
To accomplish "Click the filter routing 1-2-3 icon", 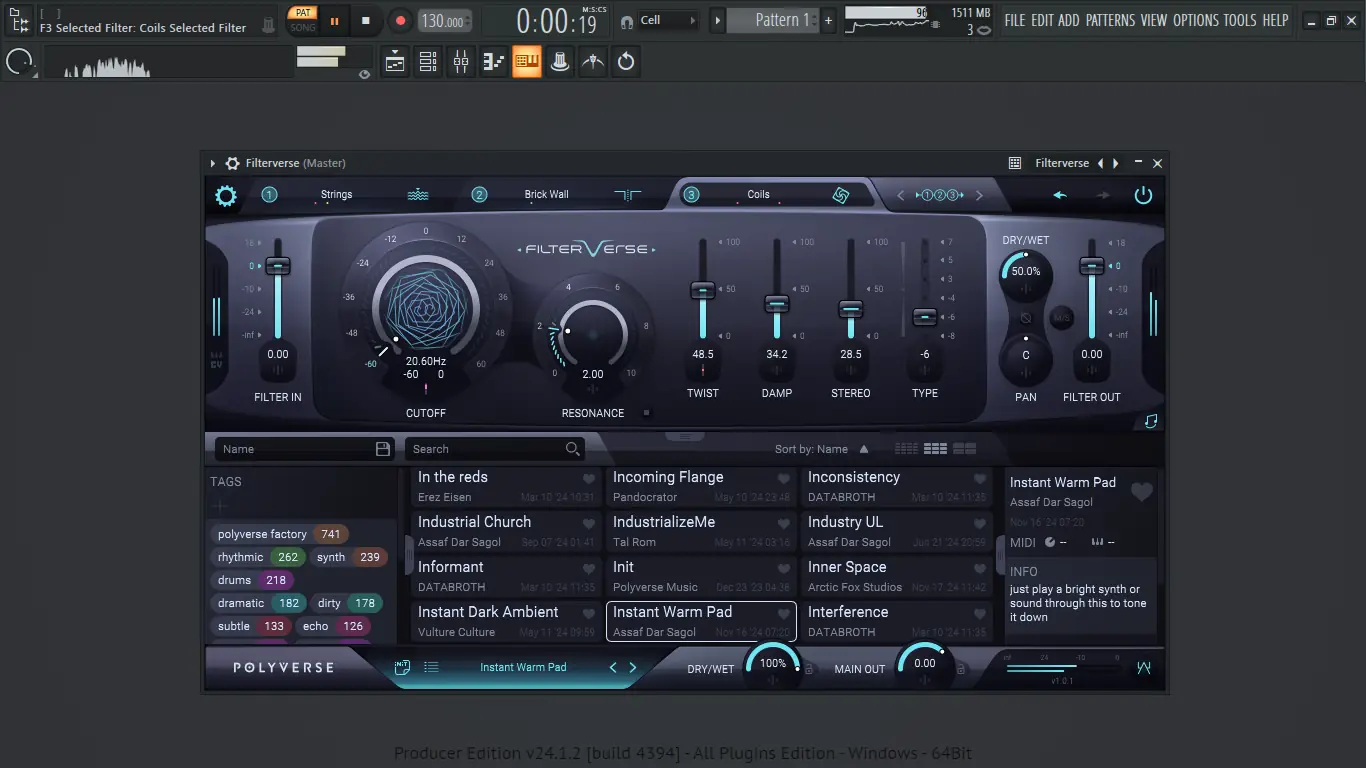I will click(x=939, y=195).
